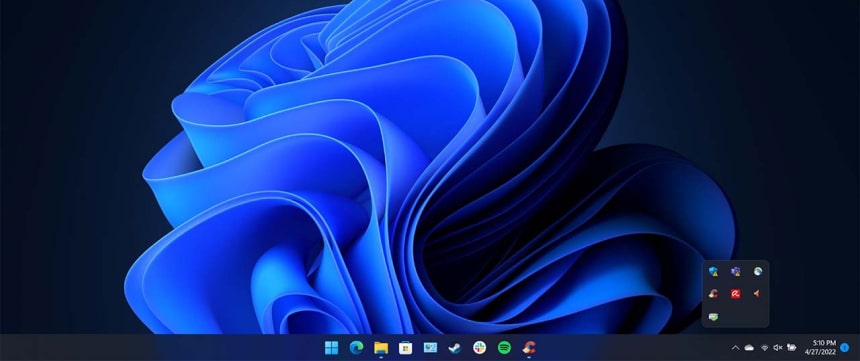Viewport: 860px width, 361px height.
Task: Open Windows Security shield in tray overflow
Action: tap(713, 271)
